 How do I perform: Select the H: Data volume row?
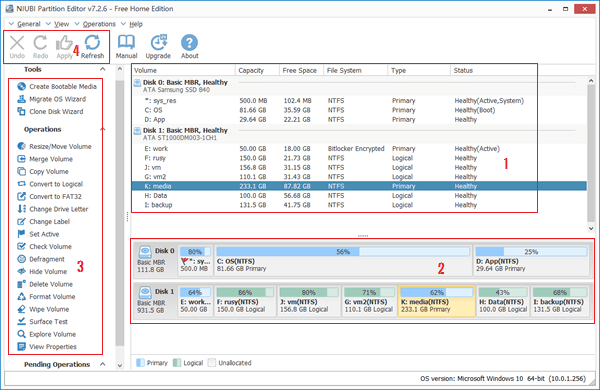[x=359, y=196]
